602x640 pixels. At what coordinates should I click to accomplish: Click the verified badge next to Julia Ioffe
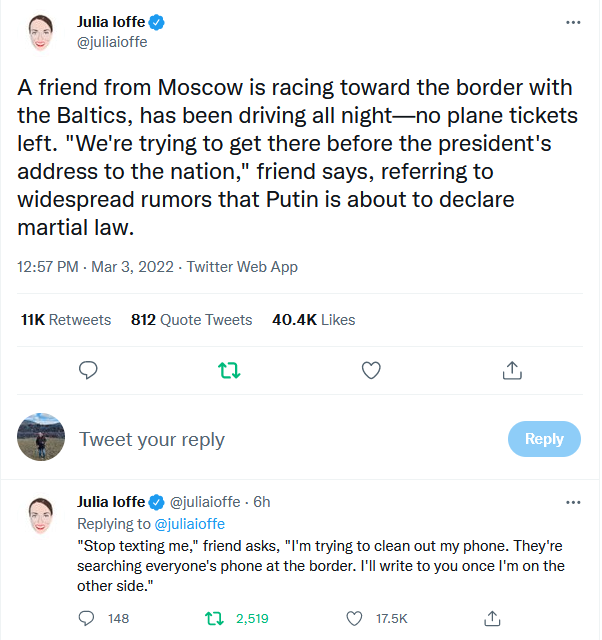coord(158,21)
